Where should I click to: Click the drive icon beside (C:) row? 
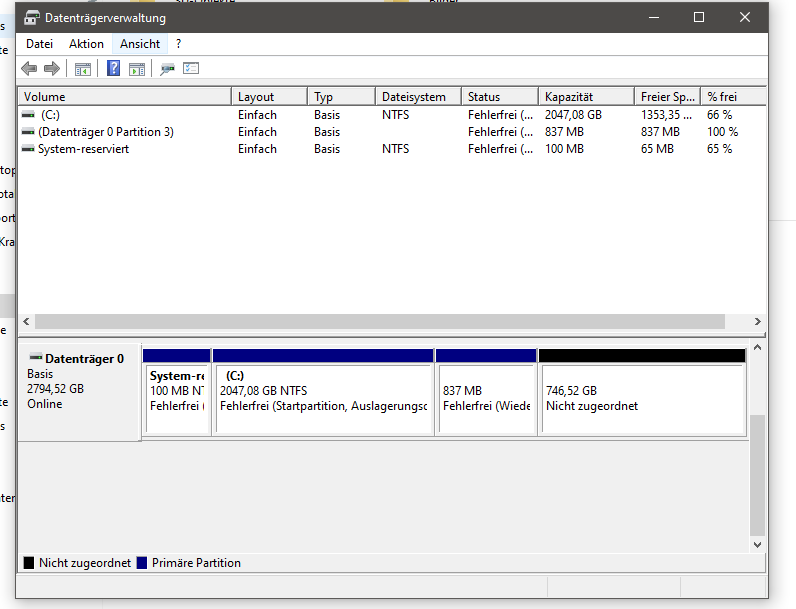(x=28, y=115)
